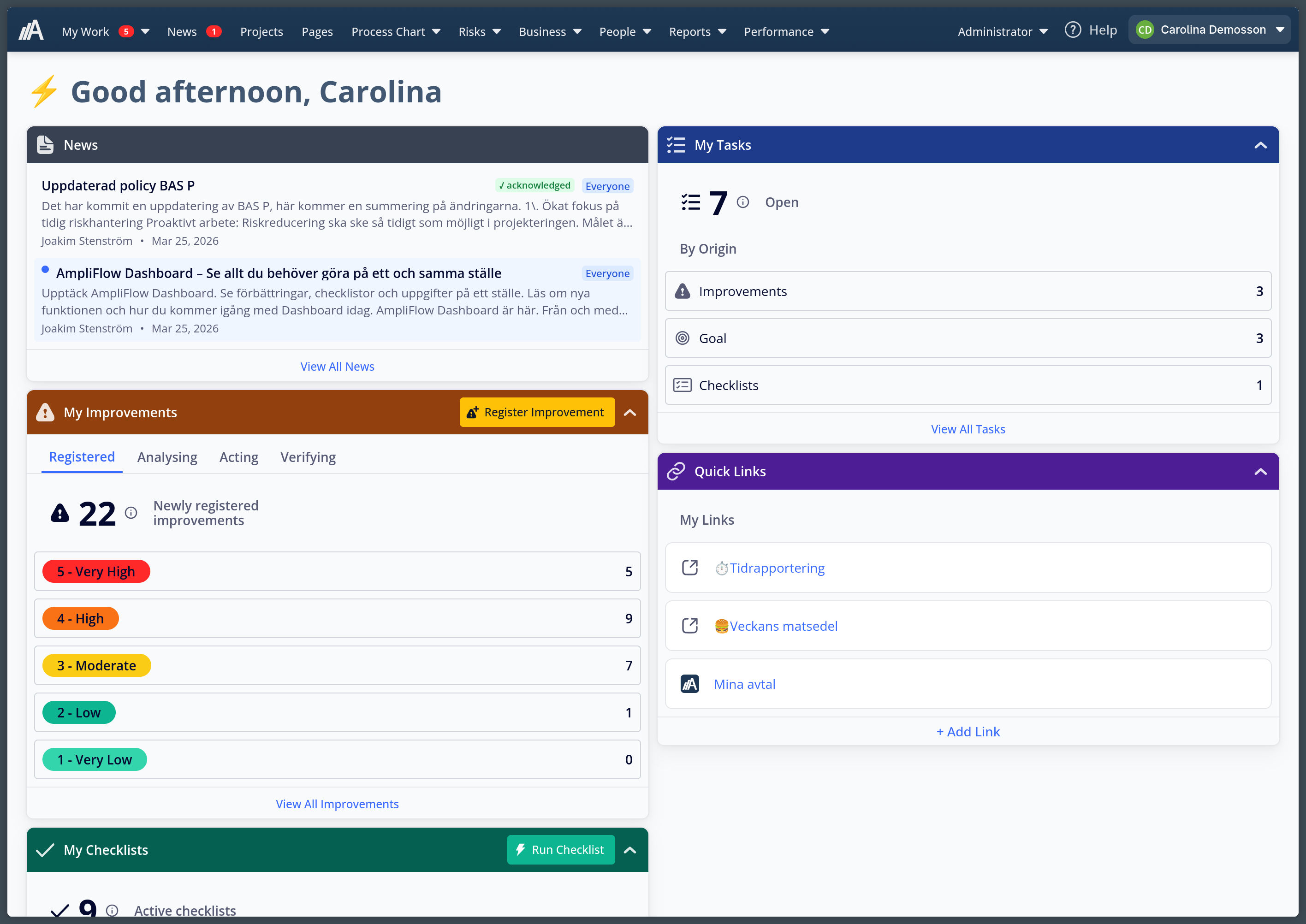The height and width of the screenshot is (924, 1306).
Task: Click Add Link in Quick Links
Action: 968,732
